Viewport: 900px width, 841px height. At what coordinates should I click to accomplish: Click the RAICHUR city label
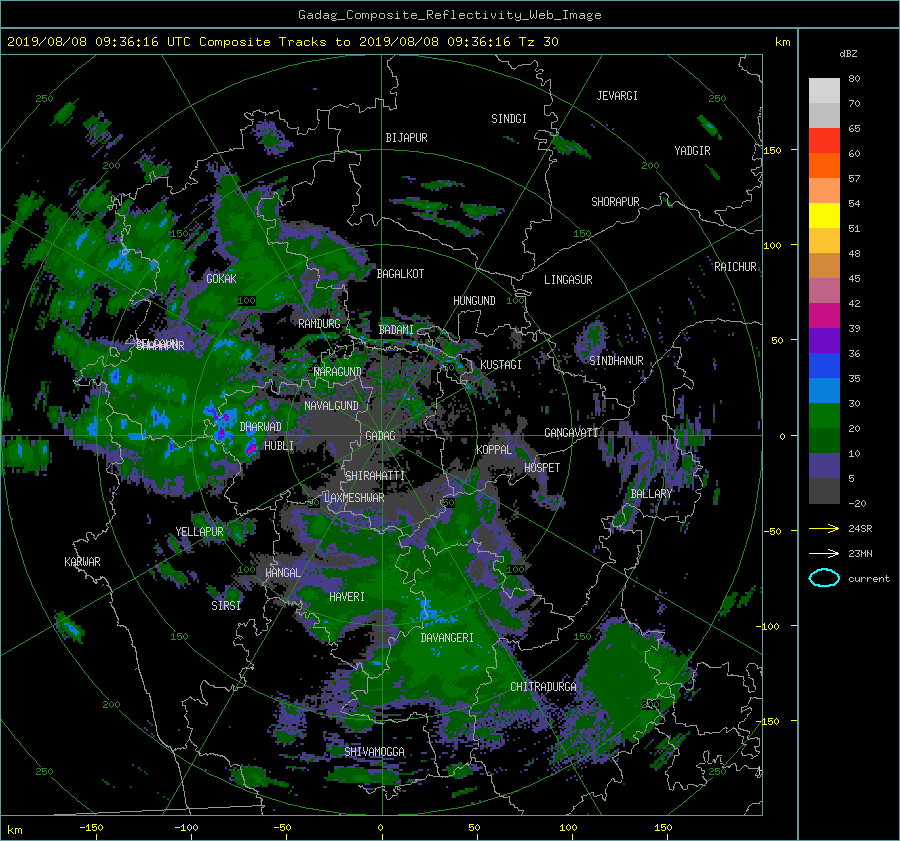coord(735,267)
